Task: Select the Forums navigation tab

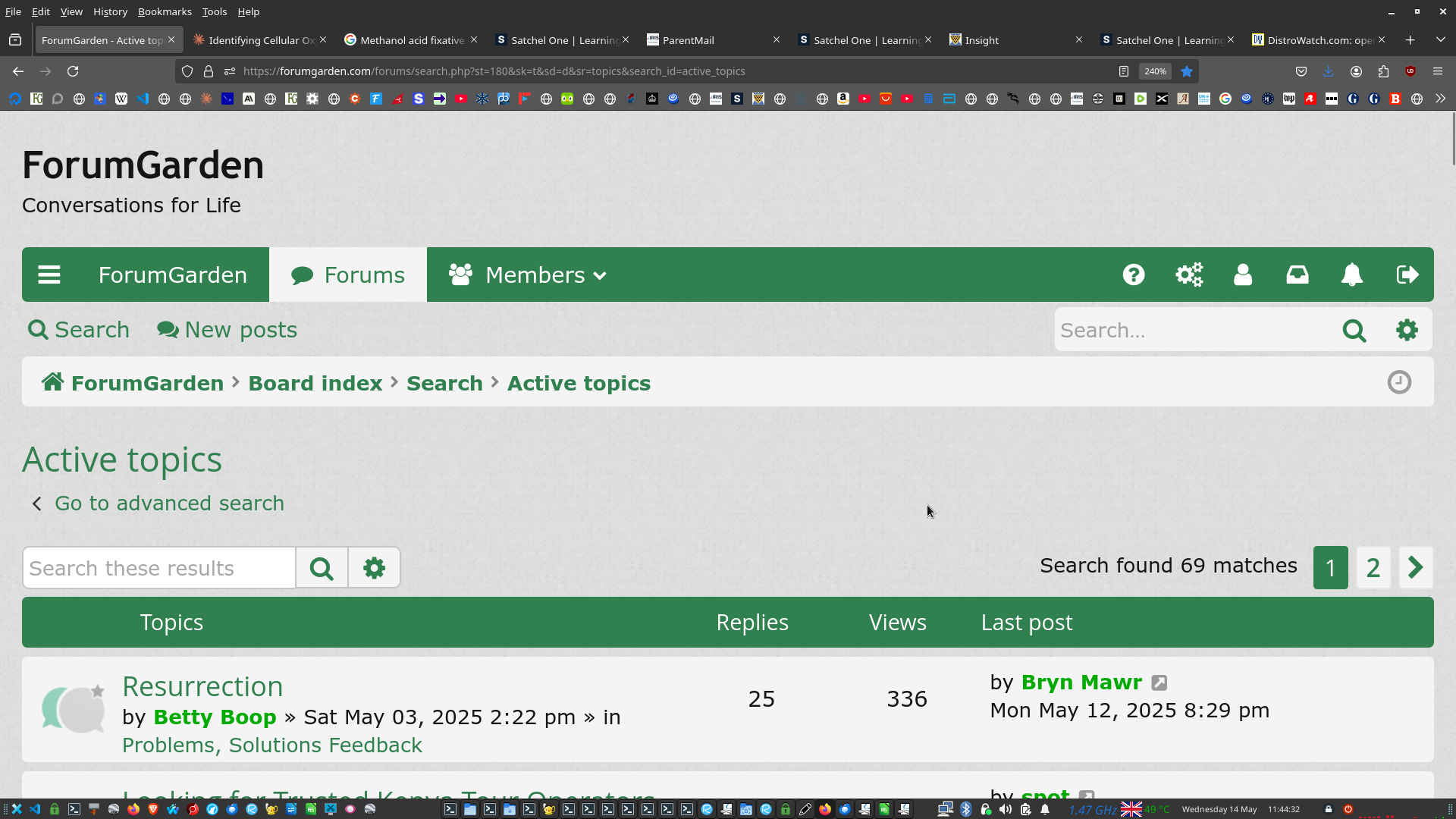Action: [348, 275]
